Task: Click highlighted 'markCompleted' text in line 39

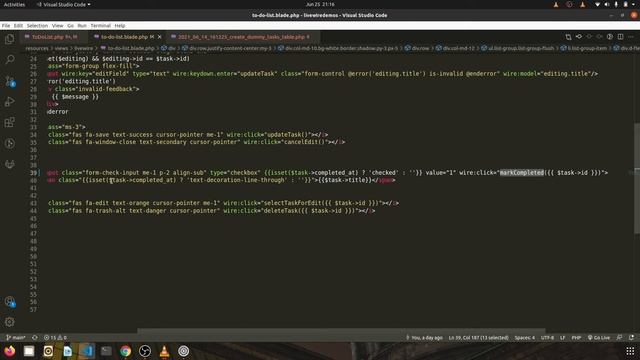Action: [522, 173]
